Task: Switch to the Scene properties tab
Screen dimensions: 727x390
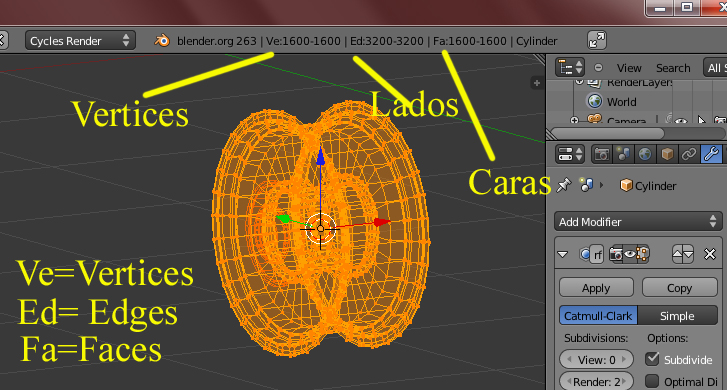Action: (x=624, y=154)
